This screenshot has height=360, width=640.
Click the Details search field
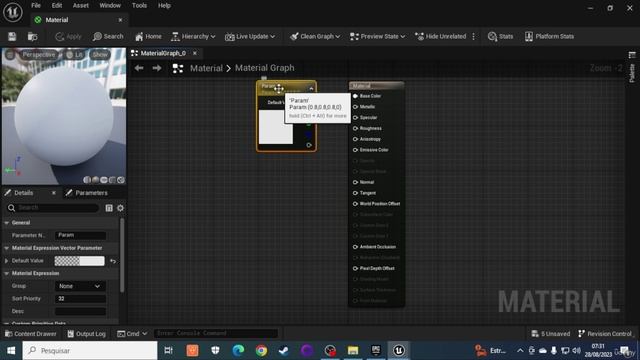point(53,208)
